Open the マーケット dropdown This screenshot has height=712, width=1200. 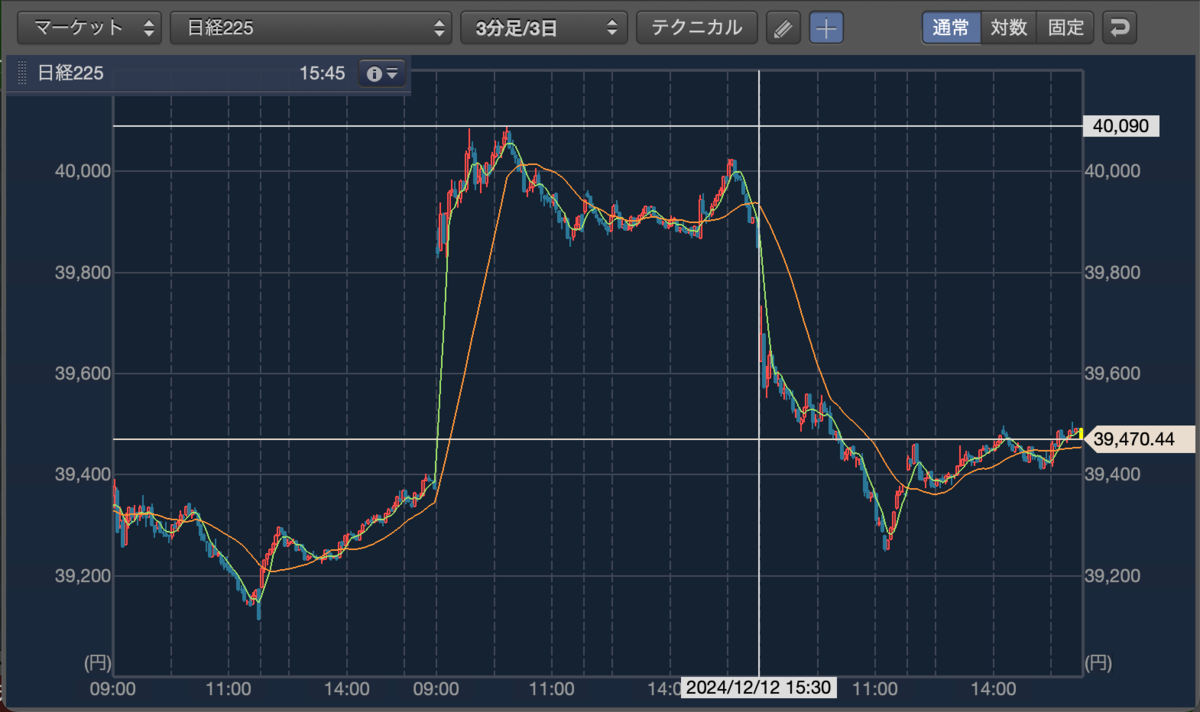point(91,28)
